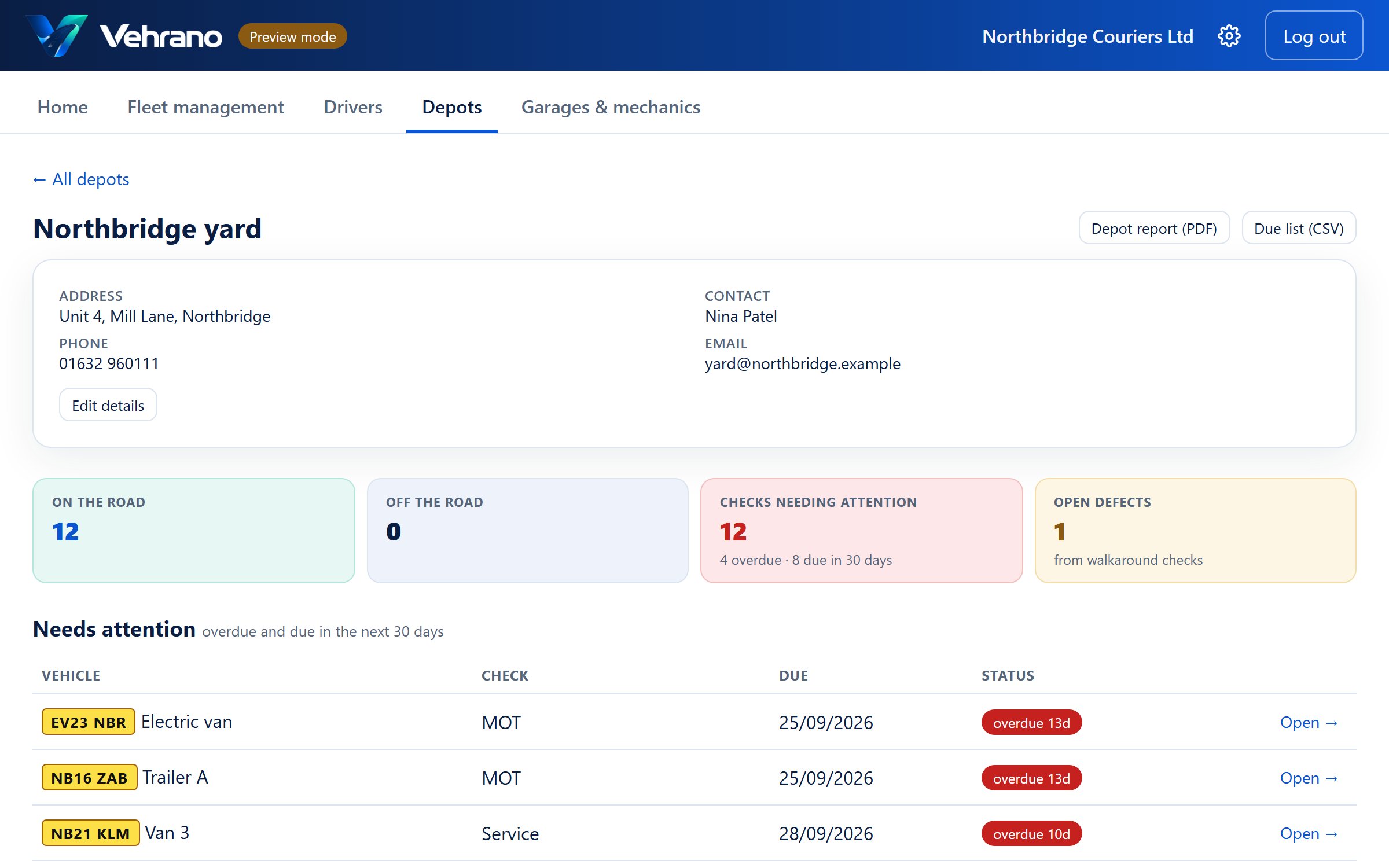
Task: Click the Trailer A vehicle name
Action: pyautogui.click(x=175, y=777)
